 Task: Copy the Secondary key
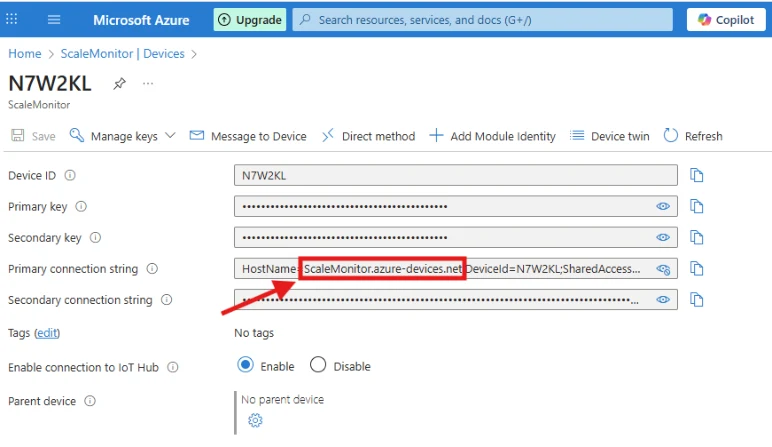click(696, 237)
